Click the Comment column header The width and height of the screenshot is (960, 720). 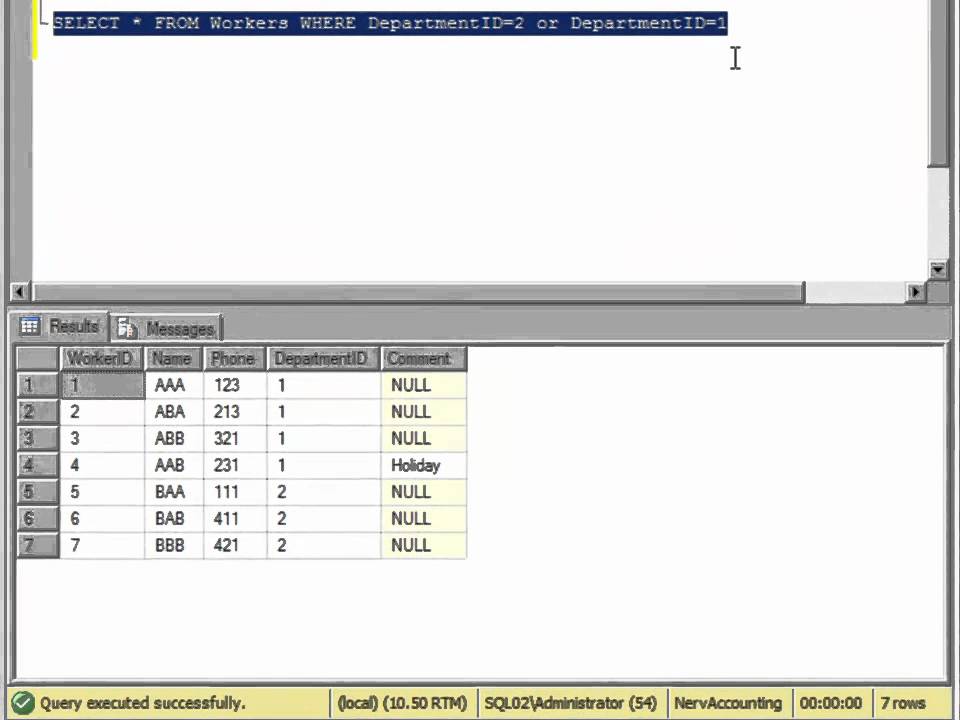point(423,359)
